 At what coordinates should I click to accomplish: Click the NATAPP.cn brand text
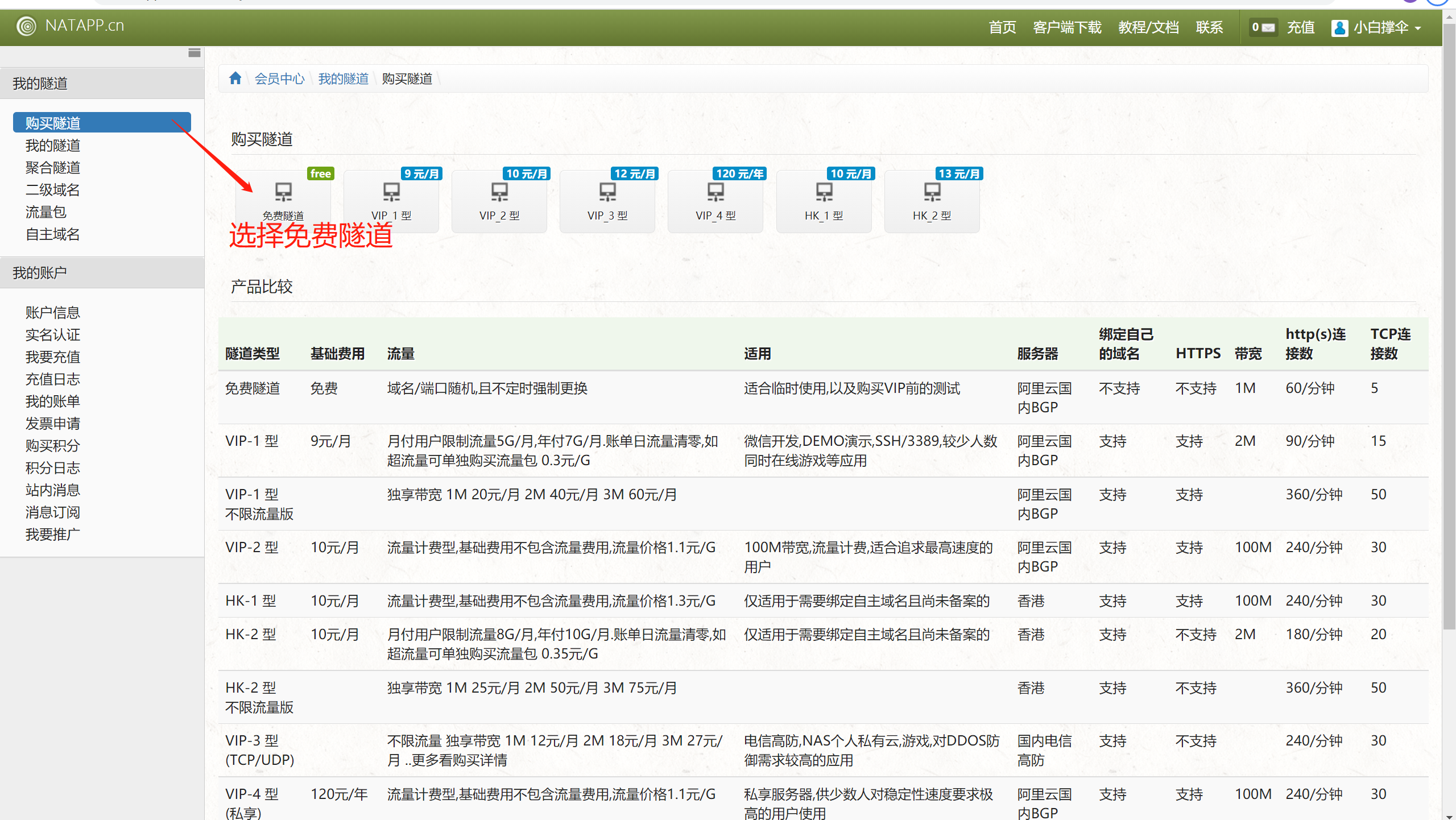(x=85, y=26)
